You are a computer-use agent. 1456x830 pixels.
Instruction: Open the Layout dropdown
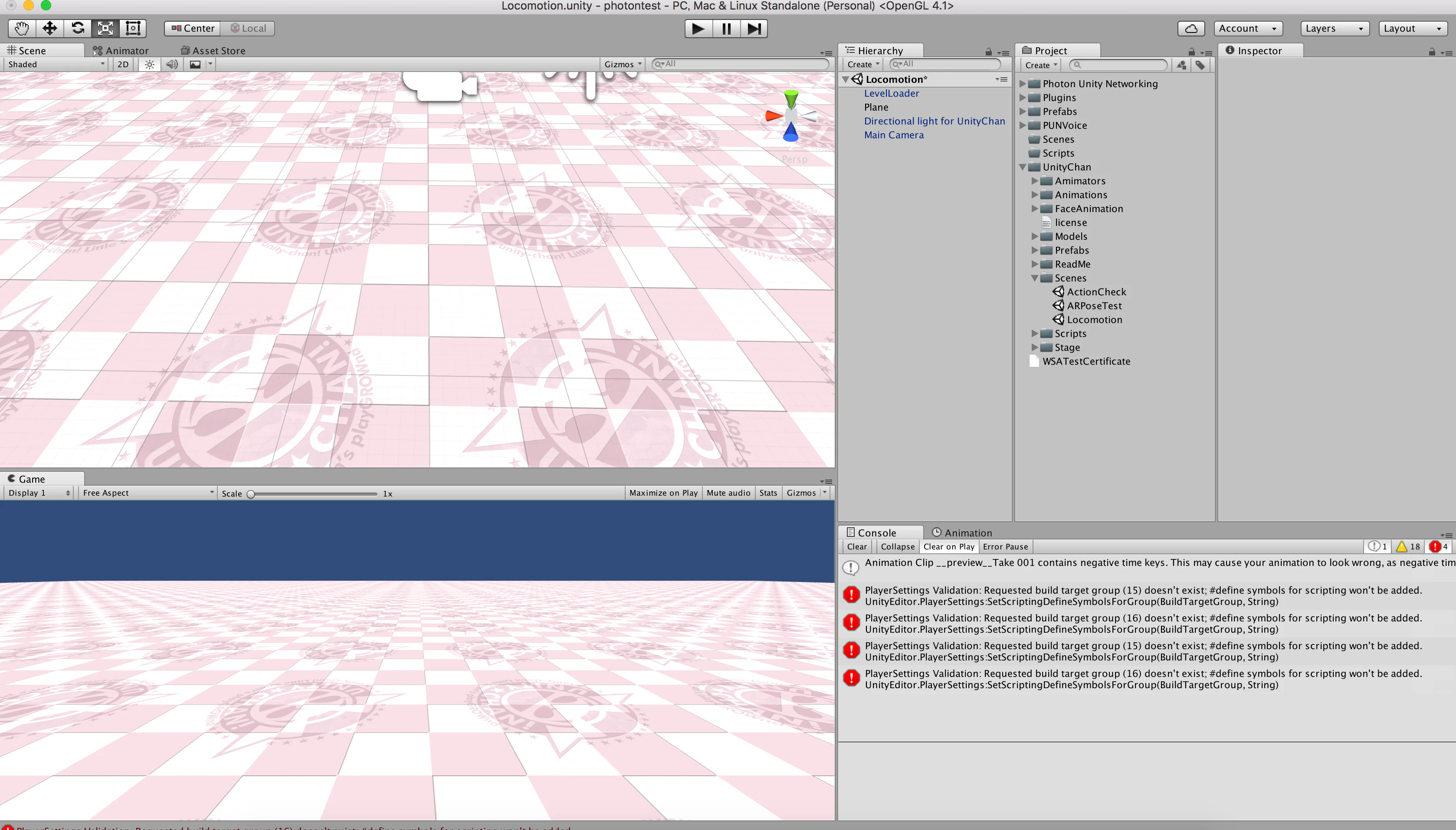[1413, 29]
